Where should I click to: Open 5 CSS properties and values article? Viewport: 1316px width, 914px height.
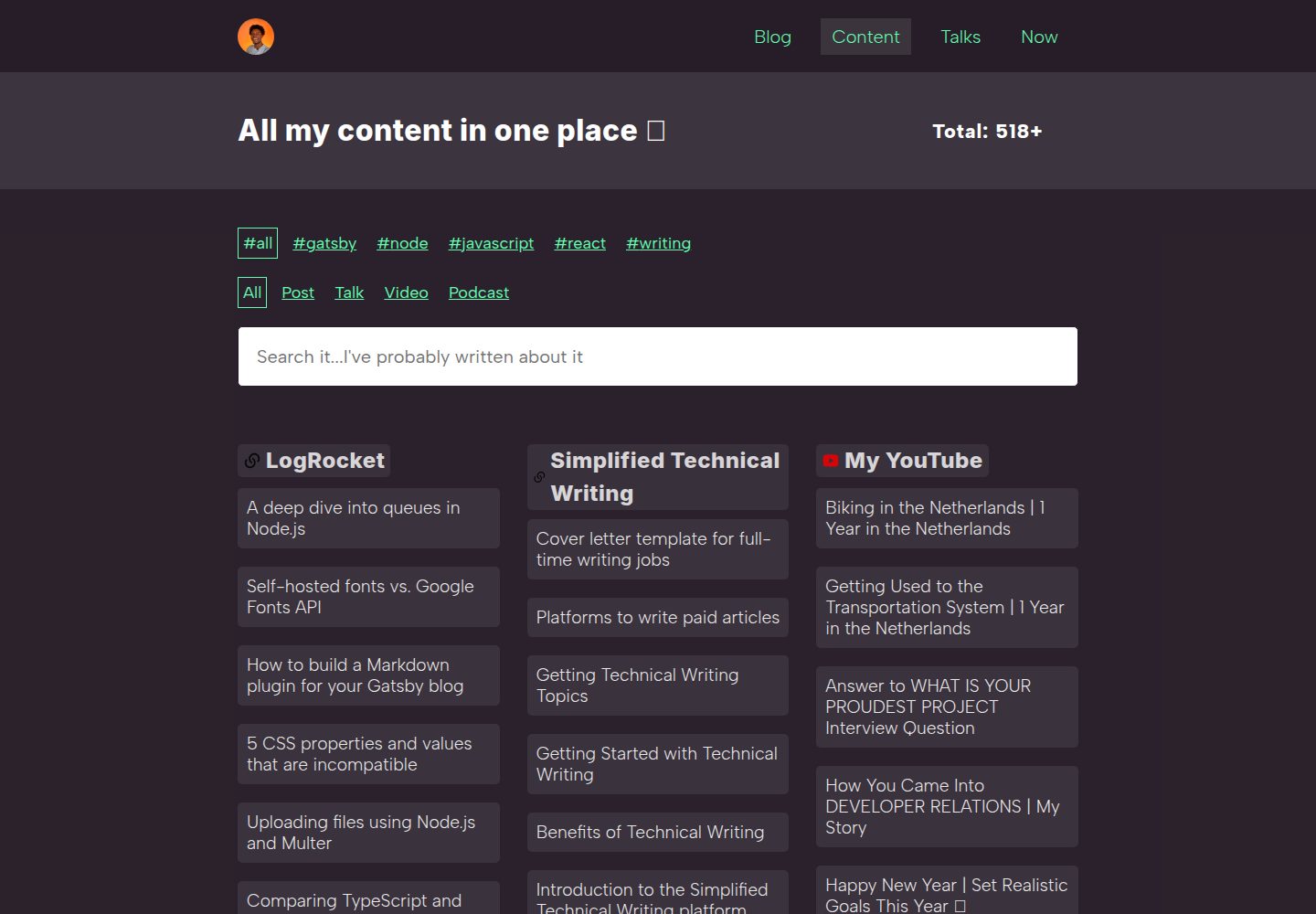coord(368,754)
